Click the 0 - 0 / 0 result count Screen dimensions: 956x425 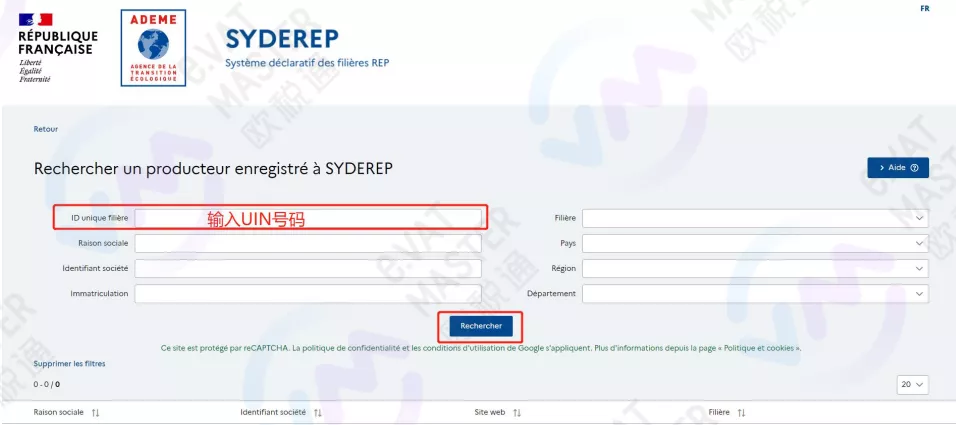tap(47, 385)
